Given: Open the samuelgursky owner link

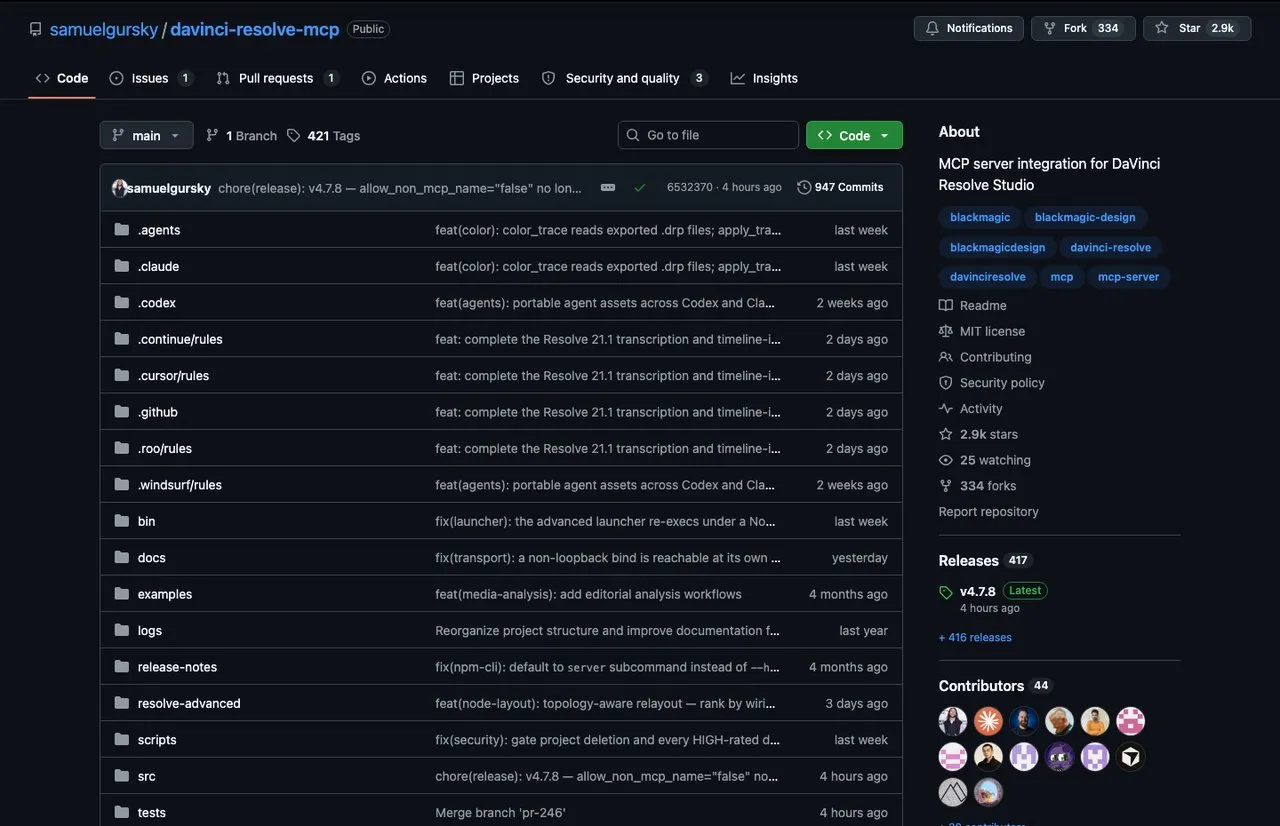Looking at the screenshot, I should tap(104, 29).
